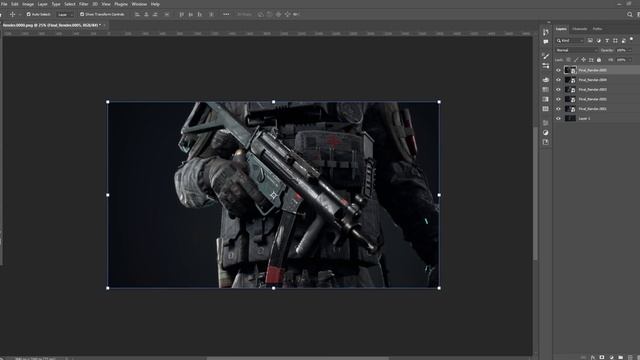The image size is (640, 360).
Task: Toggle the Auto-Select checkbox
Action: click(x=29, y=14)
